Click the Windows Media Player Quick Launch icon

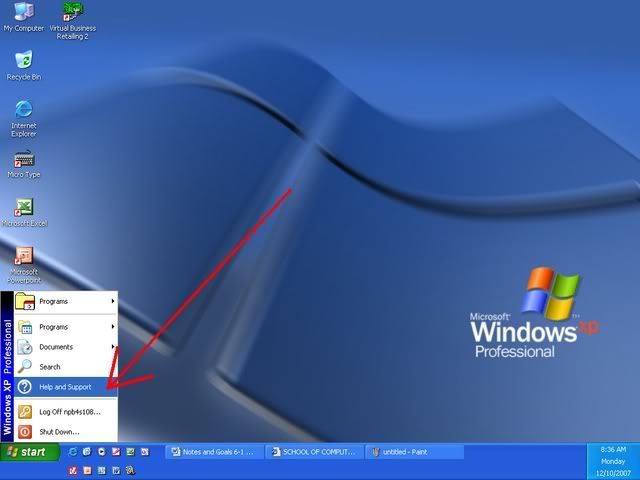[102, 452]
